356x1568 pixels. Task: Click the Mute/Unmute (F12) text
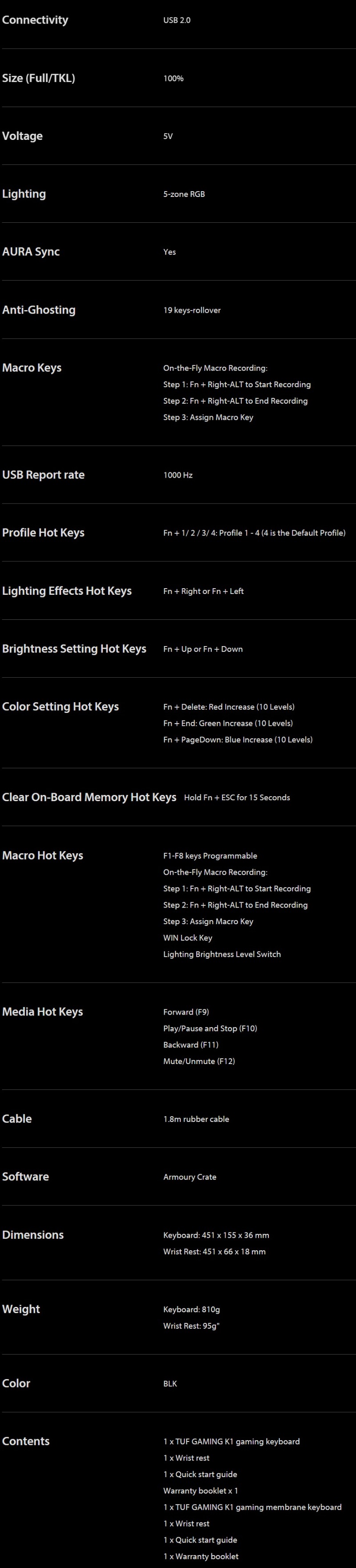(198, 1061)
